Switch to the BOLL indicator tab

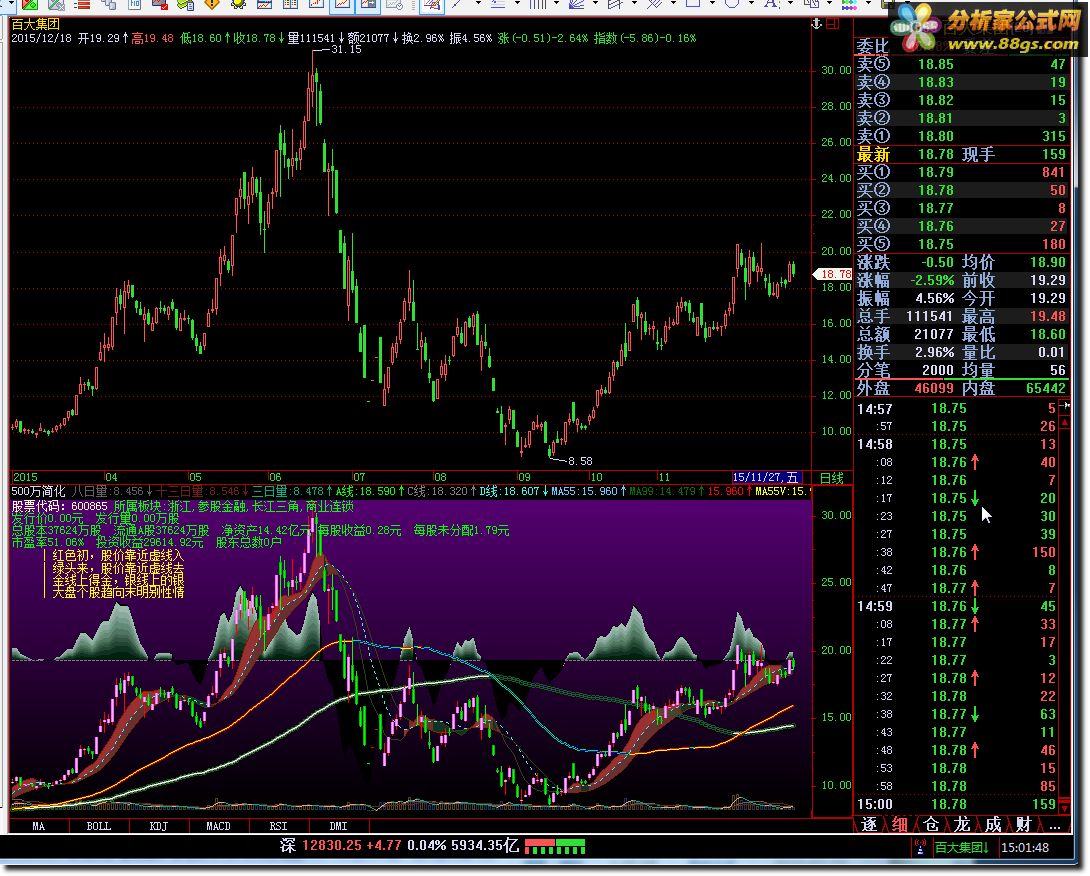(98, 826)
